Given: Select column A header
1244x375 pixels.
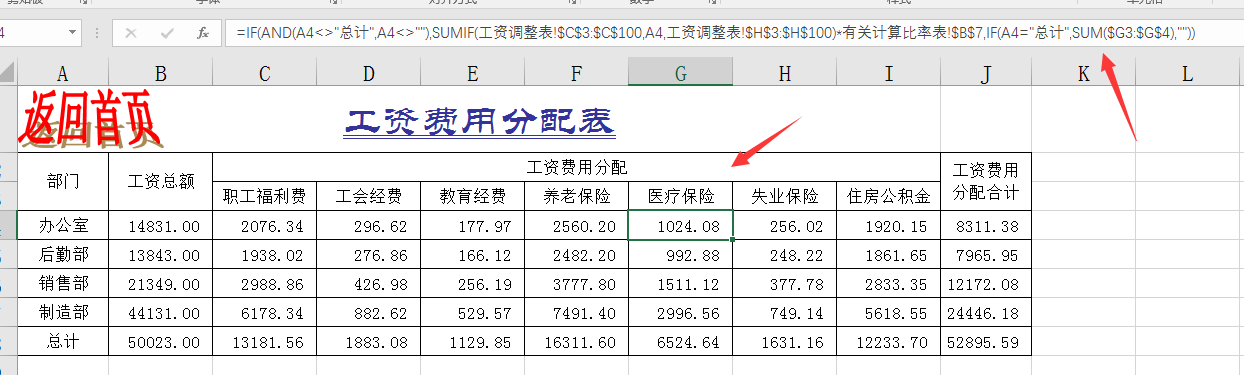Looking at the screenshot, I should click(63, 73).
